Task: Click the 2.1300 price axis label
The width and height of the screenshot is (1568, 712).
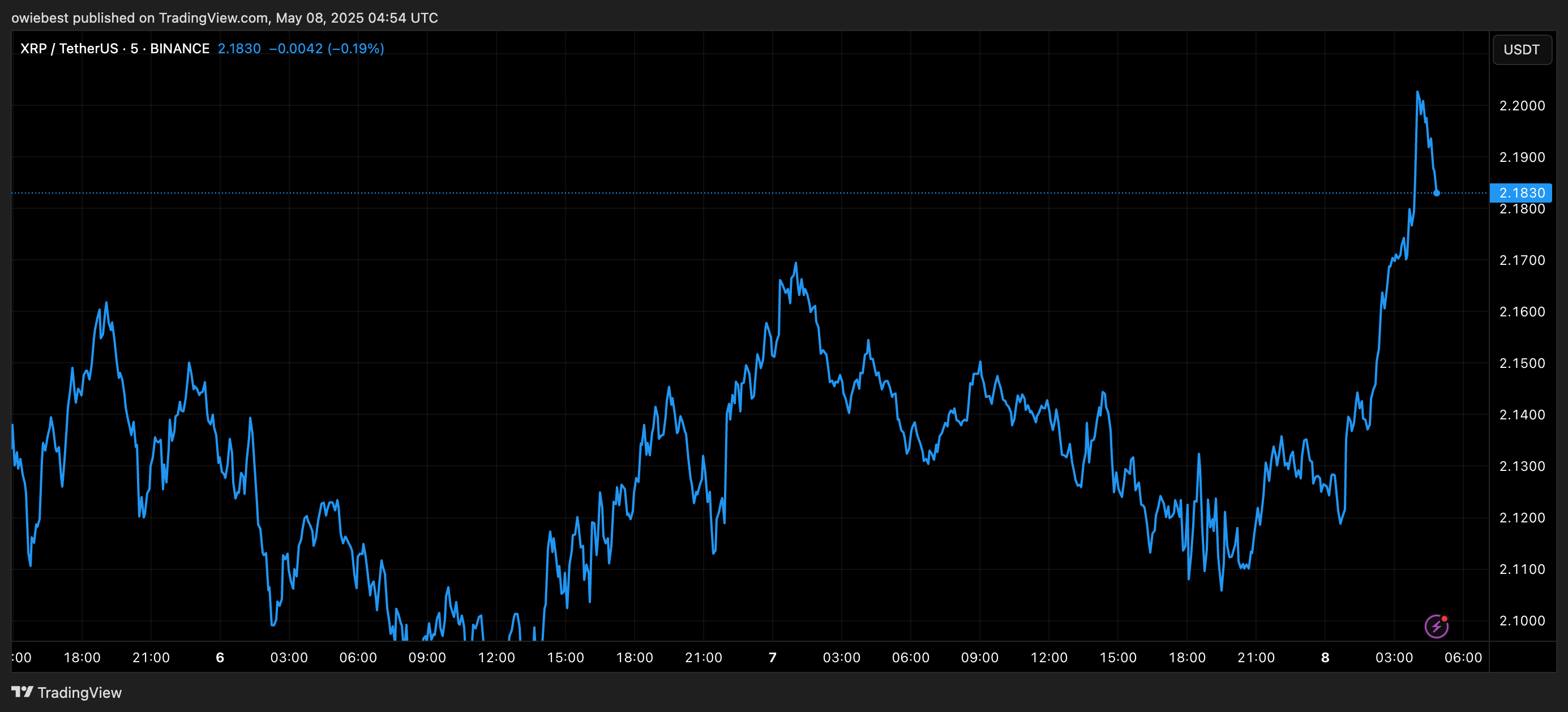Action: click(x=1522, y=466)
